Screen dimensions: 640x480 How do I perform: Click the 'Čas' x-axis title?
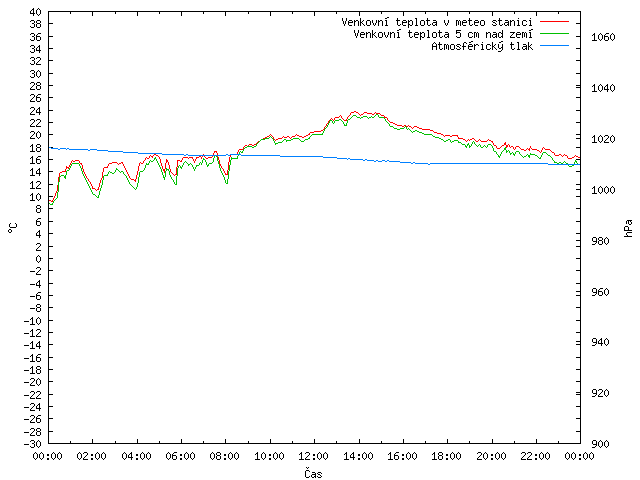pos(313,473)
